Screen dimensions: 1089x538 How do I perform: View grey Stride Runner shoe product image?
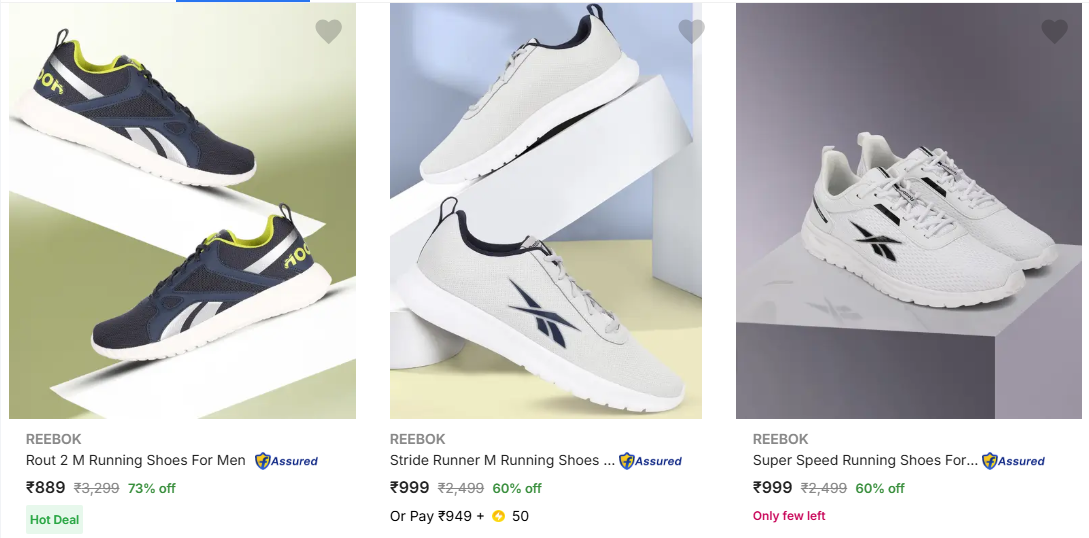pyautogui.click(x=545, y=210)
